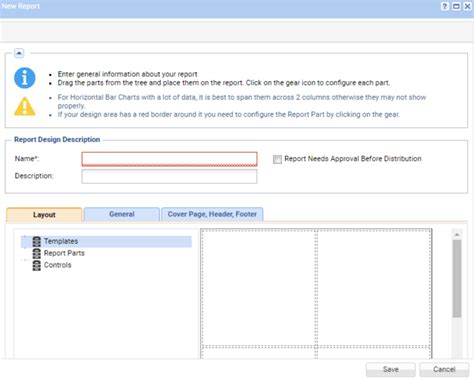Switch to the Layout tab
This screenshot has height=380, width=474.
pyautogui.click(x=44, y=215)
